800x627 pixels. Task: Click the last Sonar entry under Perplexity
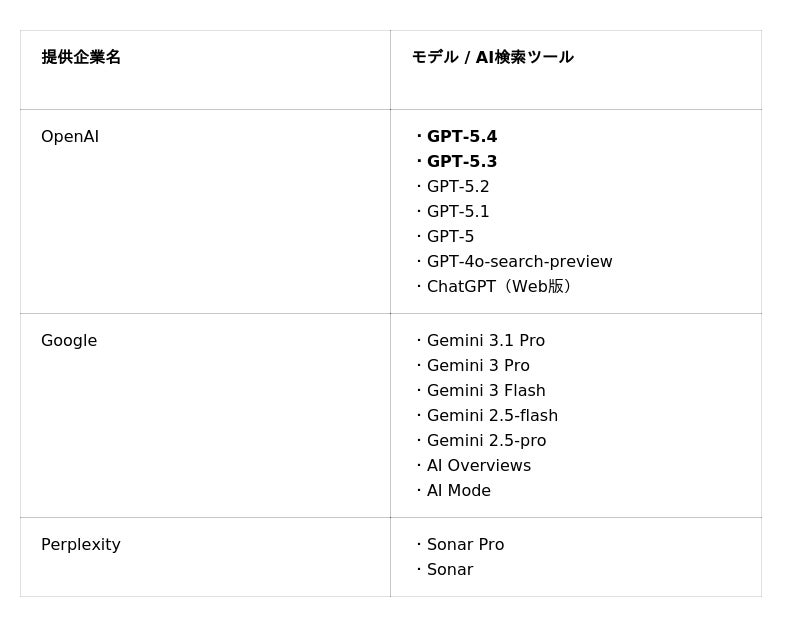450,570
